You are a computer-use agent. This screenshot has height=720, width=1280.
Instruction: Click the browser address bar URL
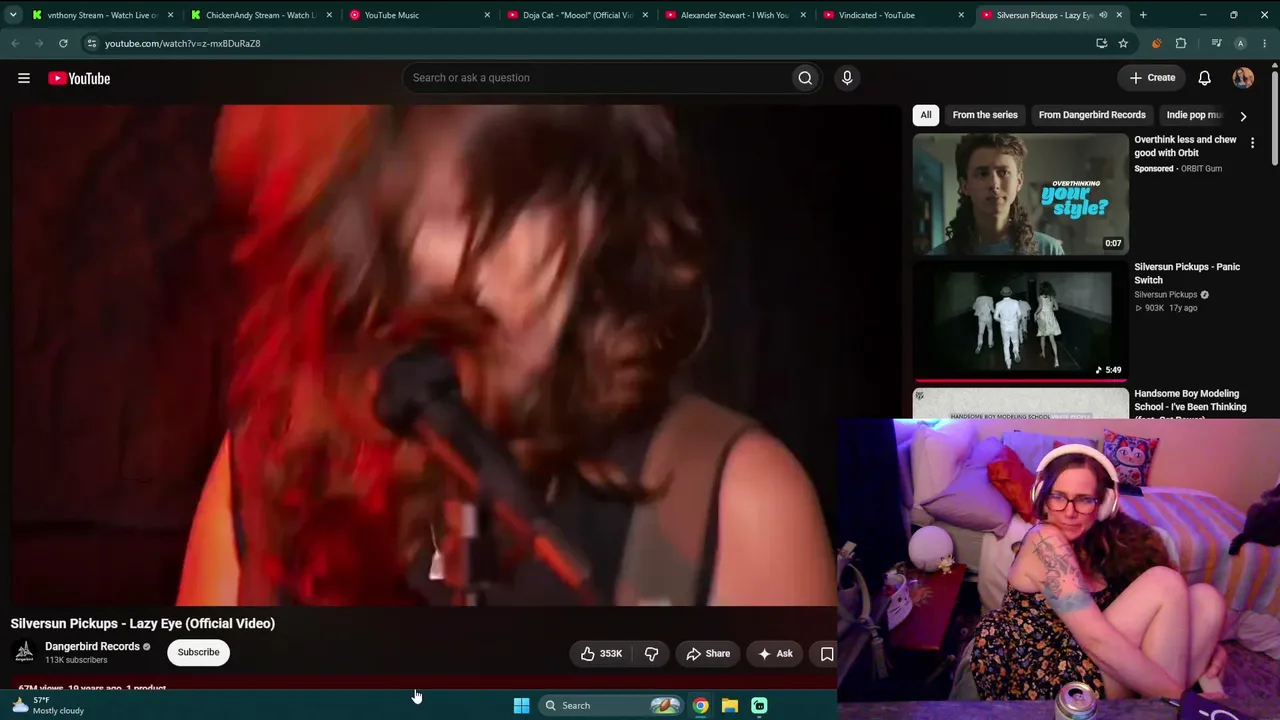(182, 43)
